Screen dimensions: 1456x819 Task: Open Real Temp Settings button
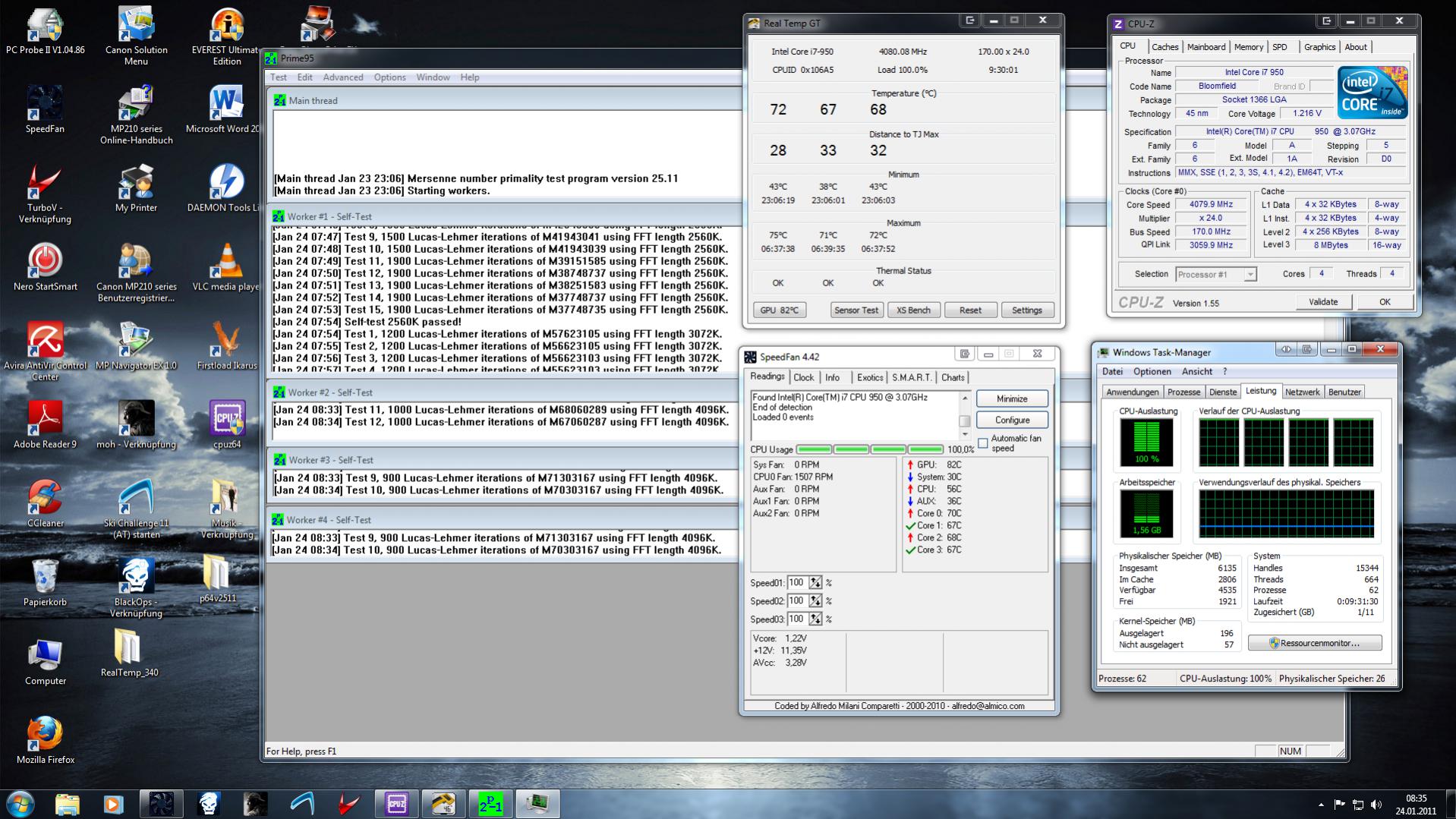click(x=1027, y=310)
